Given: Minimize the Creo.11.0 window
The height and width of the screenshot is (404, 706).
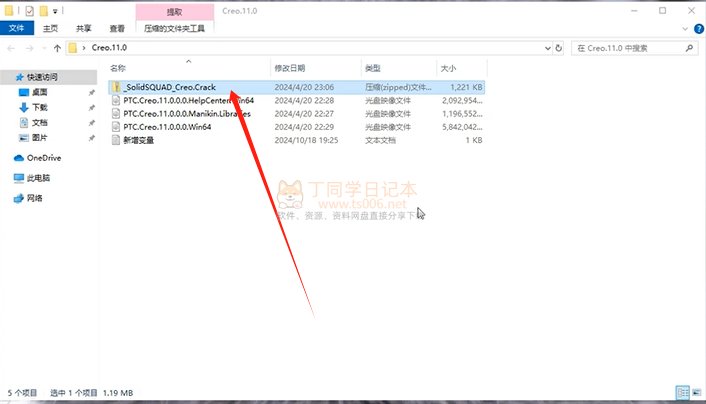Looking at the screenshot, I should (x=634, y=11).
